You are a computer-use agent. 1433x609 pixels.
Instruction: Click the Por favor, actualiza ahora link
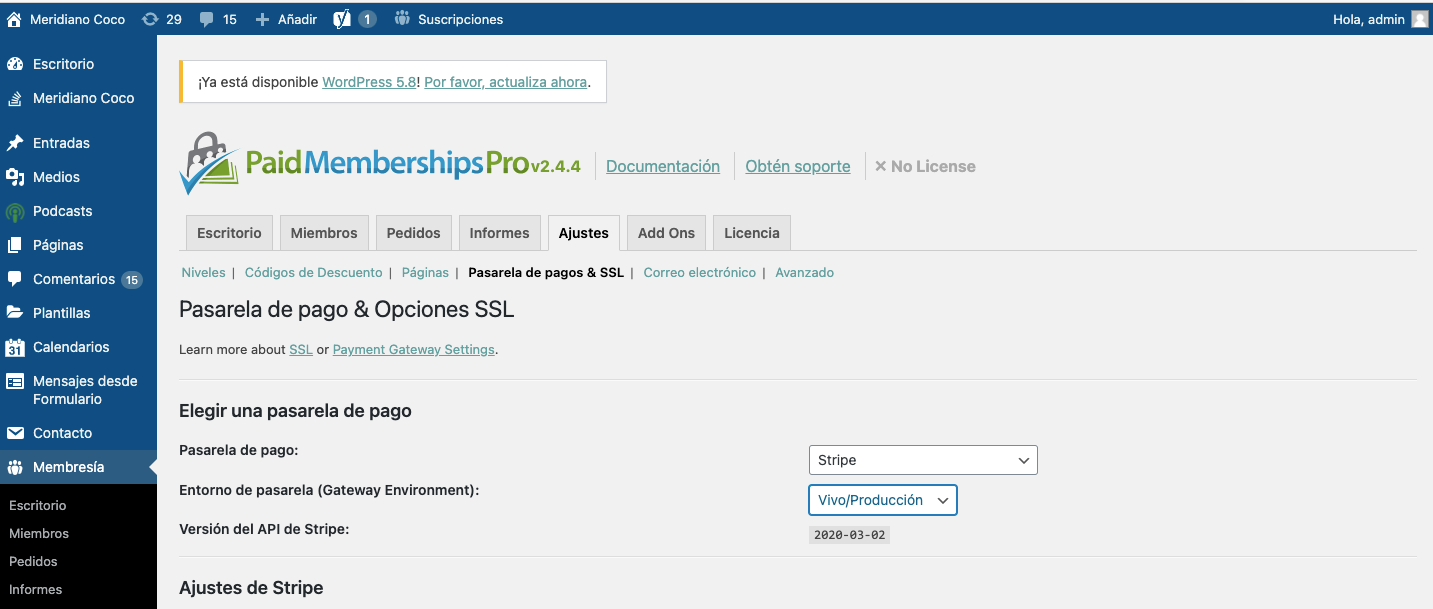(505, 82)
